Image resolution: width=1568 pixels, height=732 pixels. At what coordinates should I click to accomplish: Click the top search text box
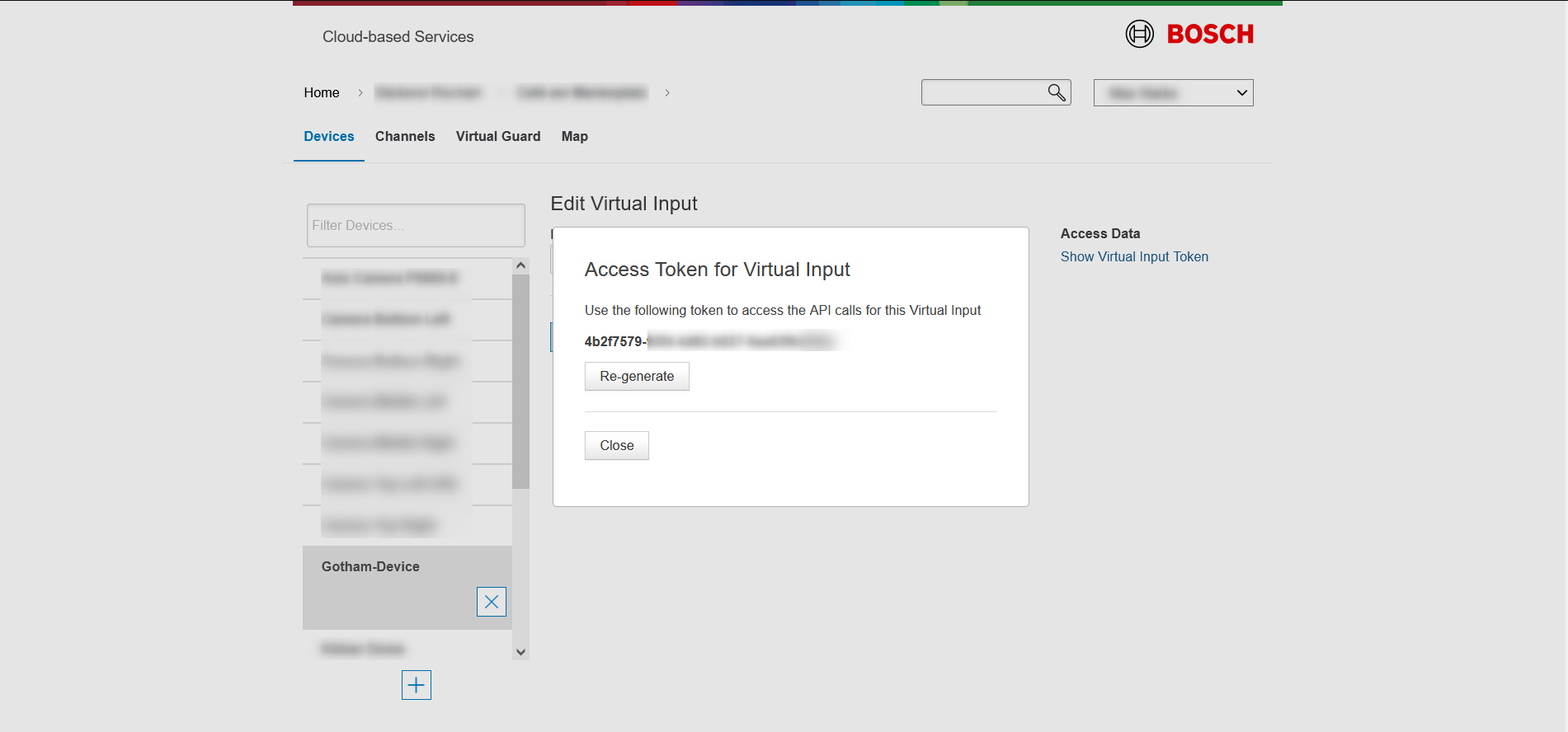pyautogui.click(x=982, y=93)
